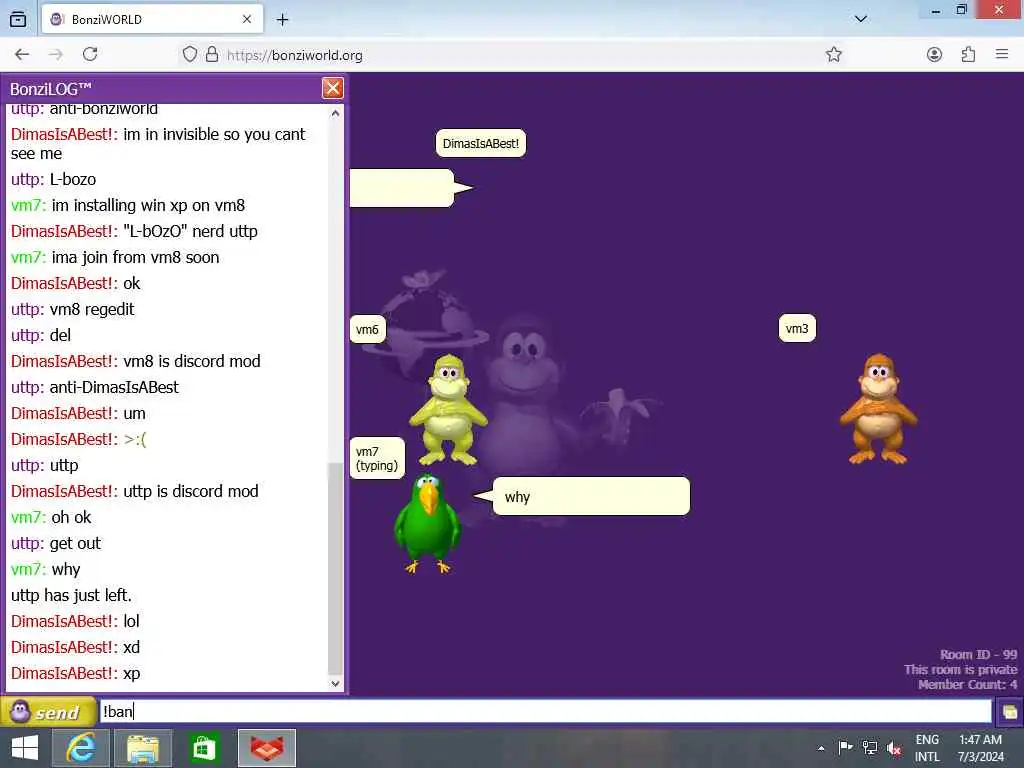Click log line 'uttp: L-bozo'
The image size is (1024, 768).
coord(54,179)
